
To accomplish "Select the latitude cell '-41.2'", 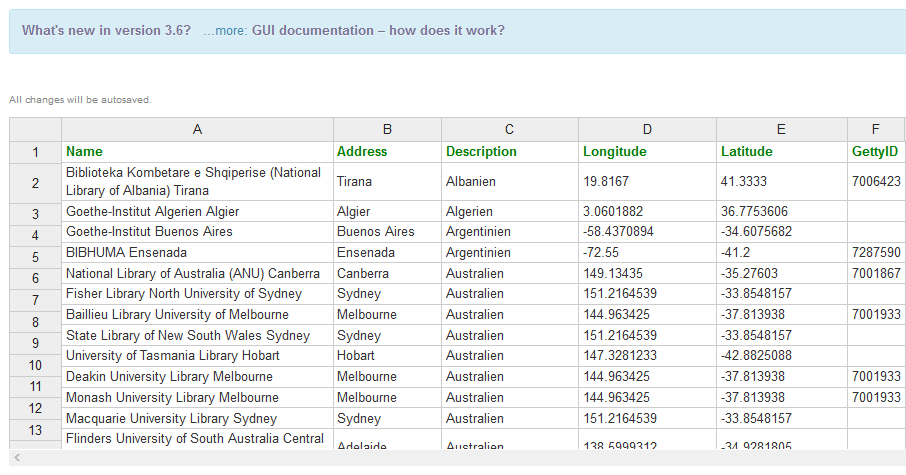I will (x=782, y=253).
